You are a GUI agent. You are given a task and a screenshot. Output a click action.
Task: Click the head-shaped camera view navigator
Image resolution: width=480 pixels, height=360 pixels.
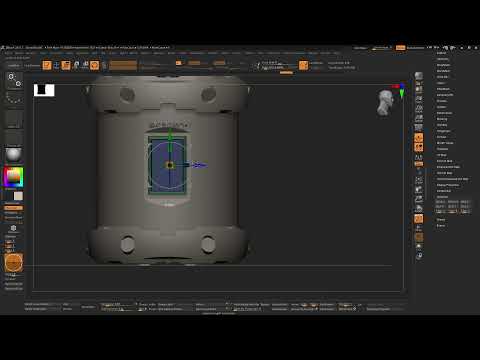point(385,103)
